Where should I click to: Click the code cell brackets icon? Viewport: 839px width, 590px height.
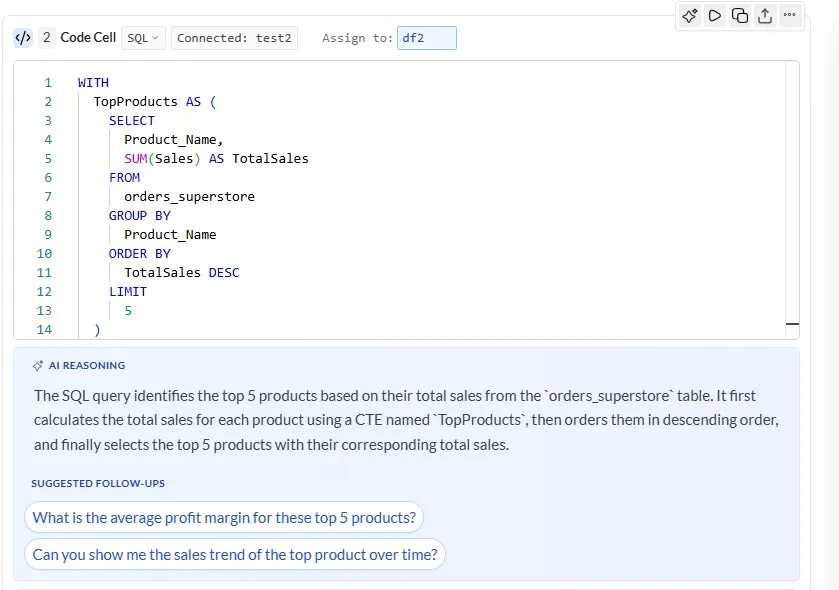coord(23,38)
